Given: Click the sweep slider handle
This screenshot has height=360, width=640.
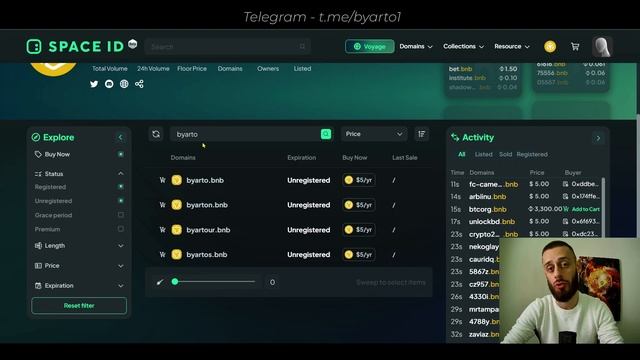Looking at the screenshot, I should pos(175,281).
